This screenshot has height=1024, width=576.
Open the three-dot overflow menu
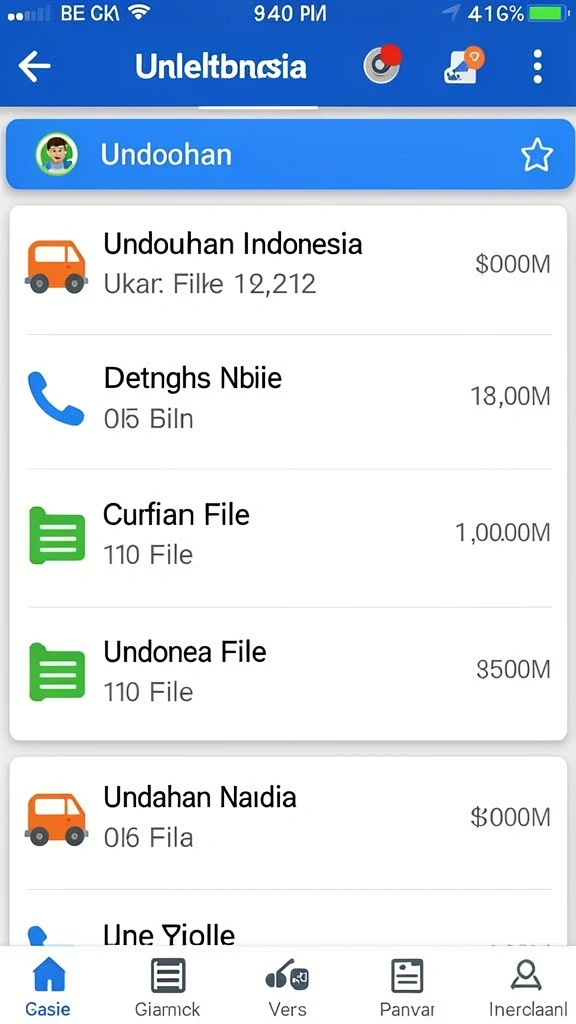tap(537, 66)
